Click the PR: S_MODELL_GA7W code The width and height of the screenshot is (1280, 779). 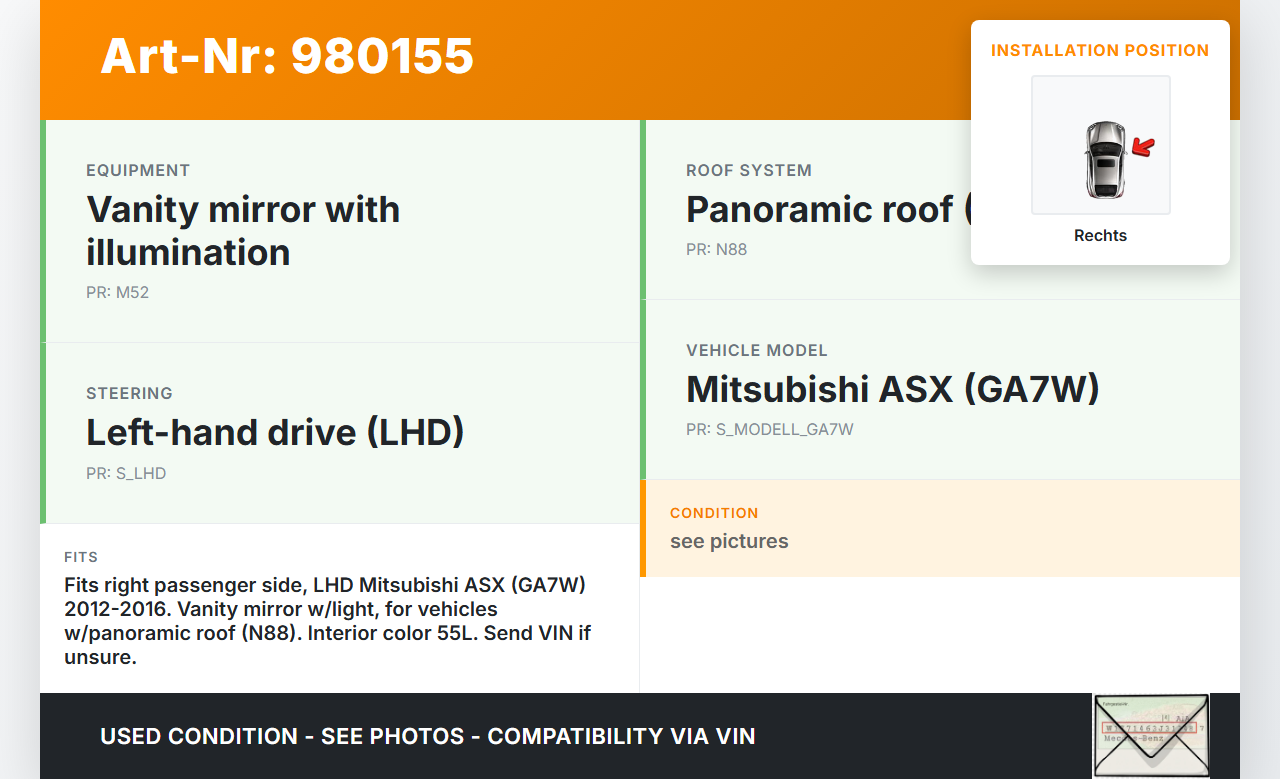[x=769, y=429]
